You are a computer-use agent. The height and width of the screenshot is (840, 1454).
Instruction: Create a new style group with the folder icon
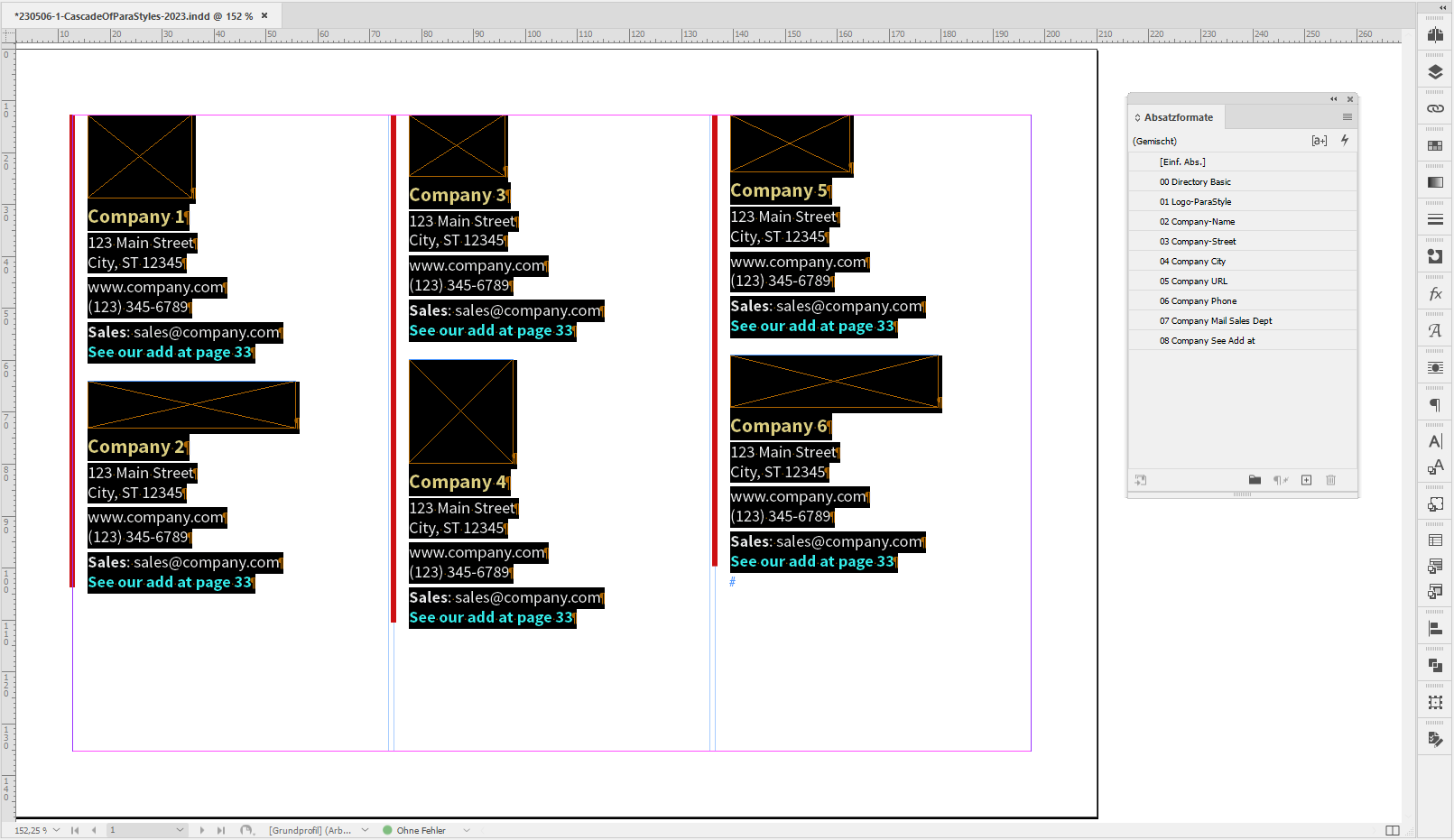[1255, 480]
